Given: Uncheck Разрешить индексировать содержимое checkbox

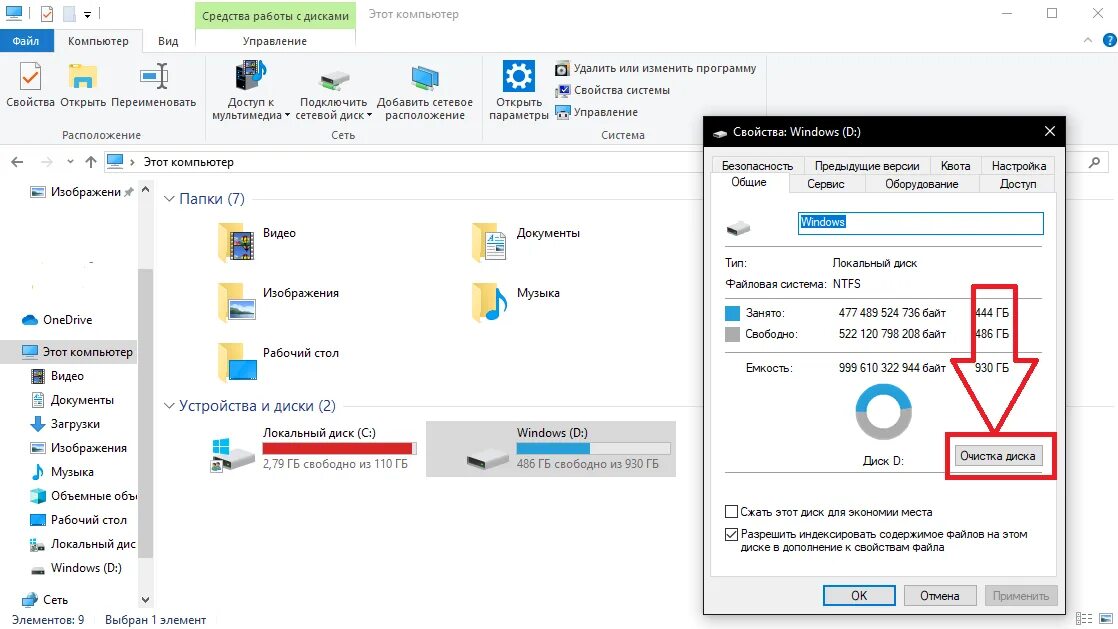Looking at the screenshot, I should pos(731,534).
